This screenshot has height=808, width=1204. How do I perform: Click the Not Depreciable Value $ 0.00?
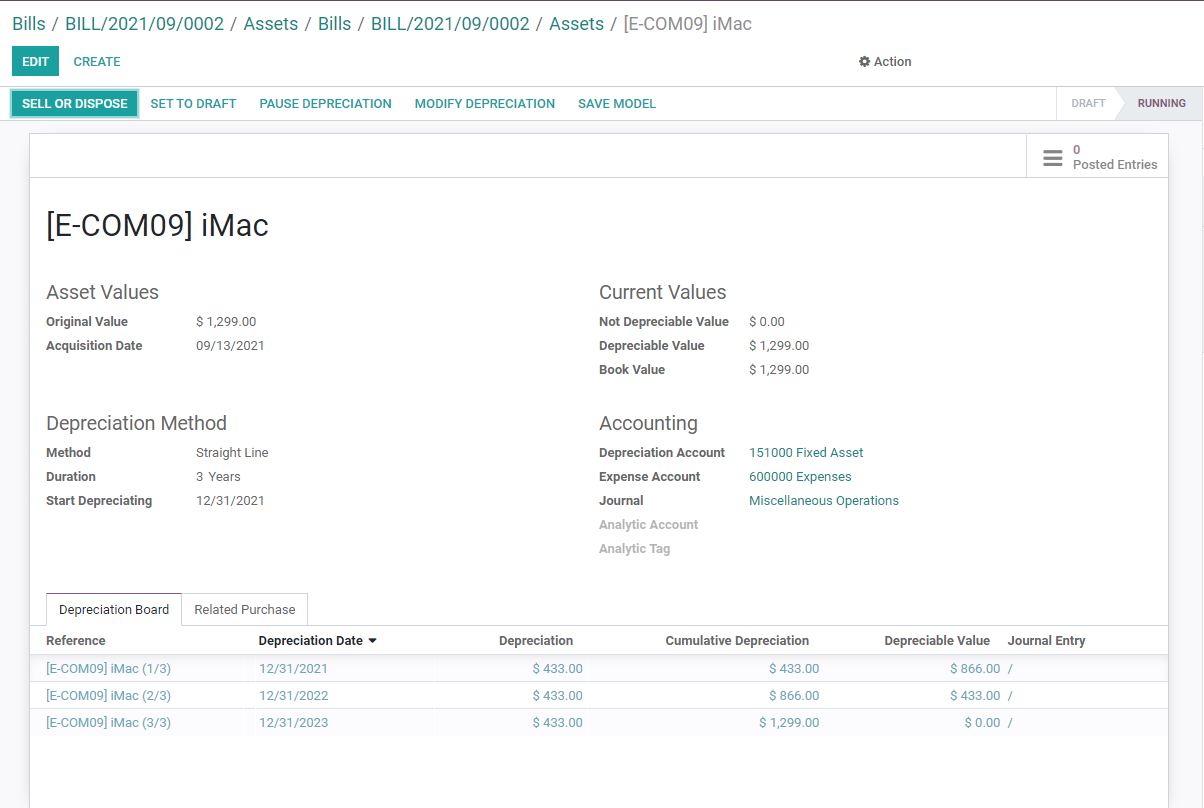click(x=767, y=322)
